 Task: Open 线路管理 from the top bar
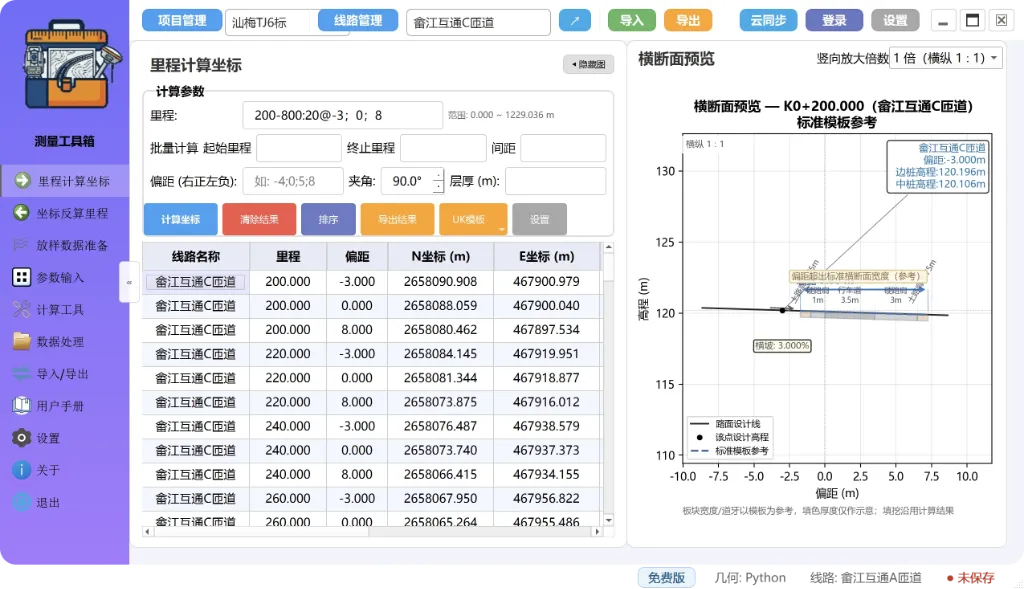click(358, 20)
